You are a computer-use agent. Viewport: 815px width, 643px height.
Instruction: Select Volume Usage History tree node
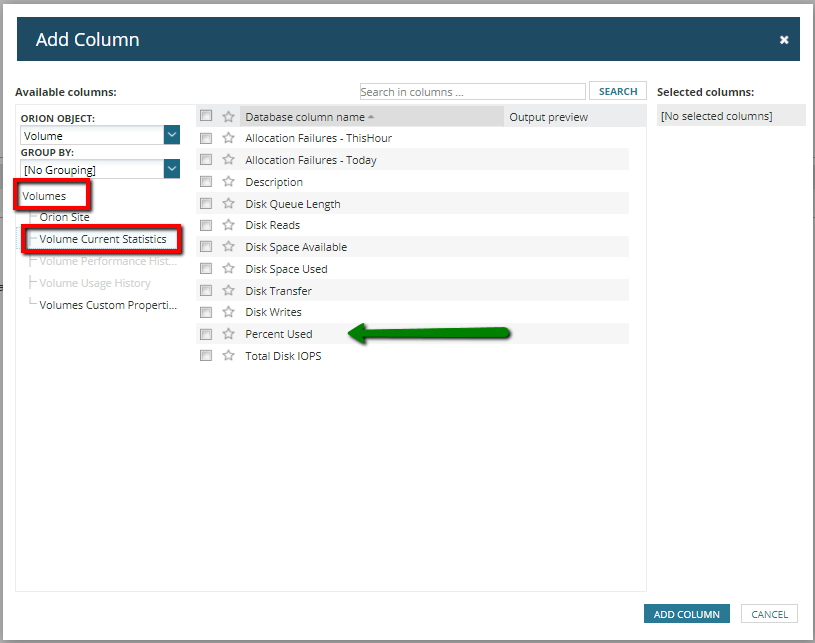95,283
